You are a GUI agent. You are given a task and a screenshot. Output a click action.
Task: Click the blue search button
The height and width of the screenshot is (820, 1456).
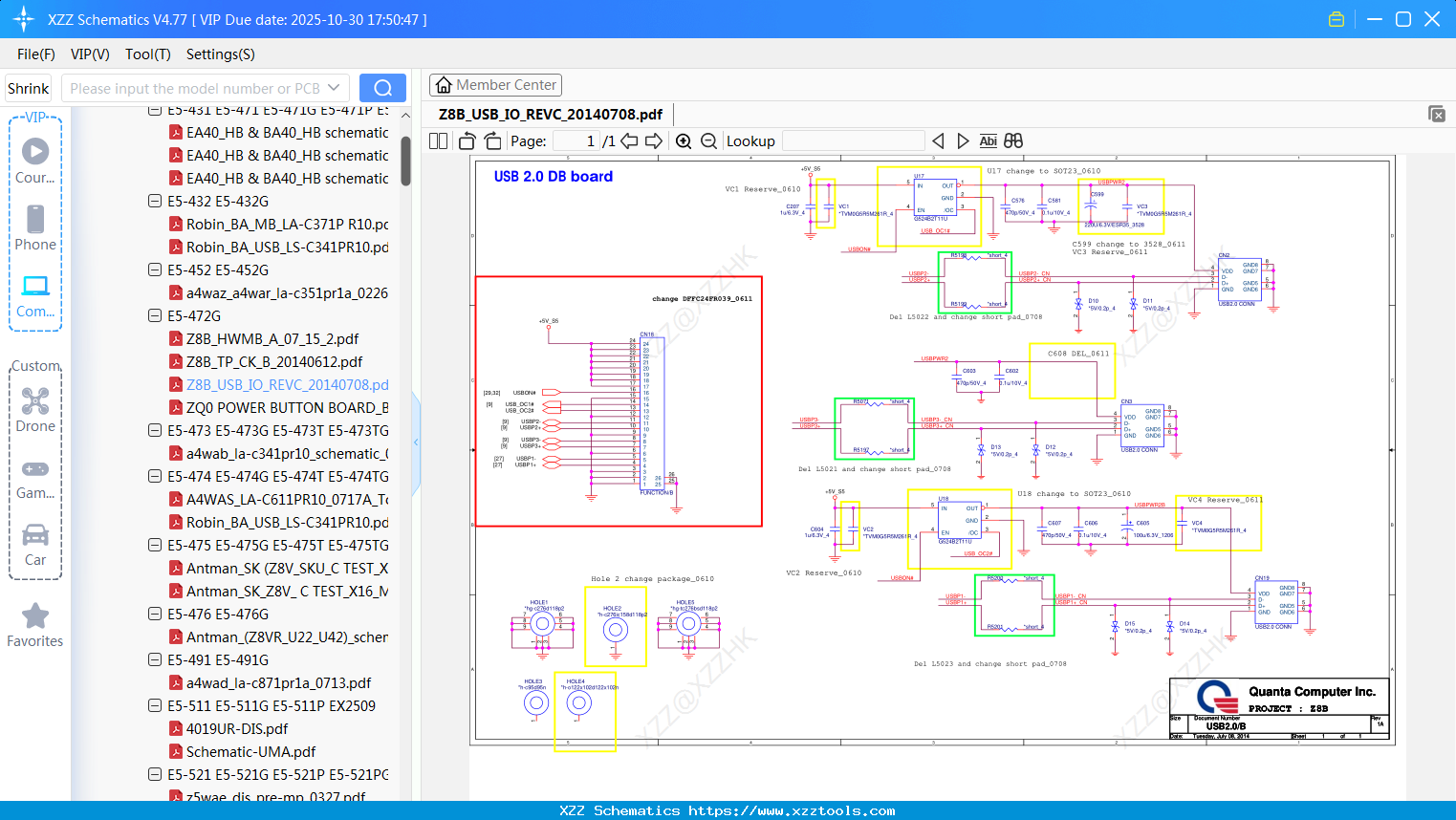(382, 88)
